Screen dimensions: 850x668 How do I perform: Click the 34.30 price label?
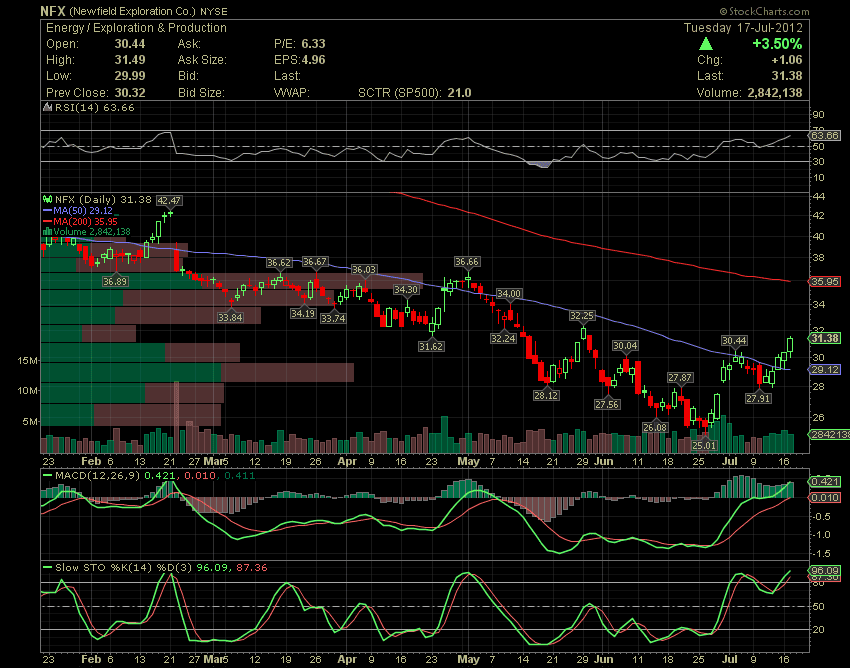[406, 290]
